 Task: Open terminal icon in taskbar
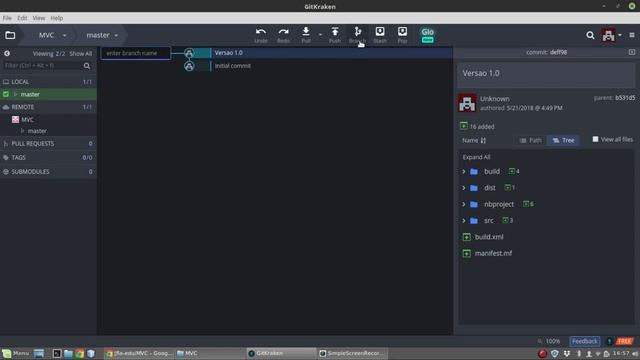(57, 353)
